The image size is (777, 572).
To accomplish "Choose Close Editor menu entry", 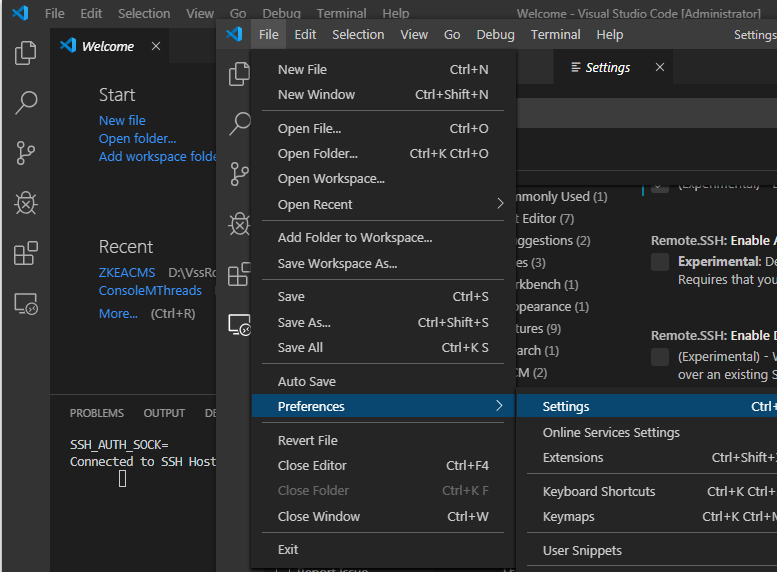I will (383, 465).
